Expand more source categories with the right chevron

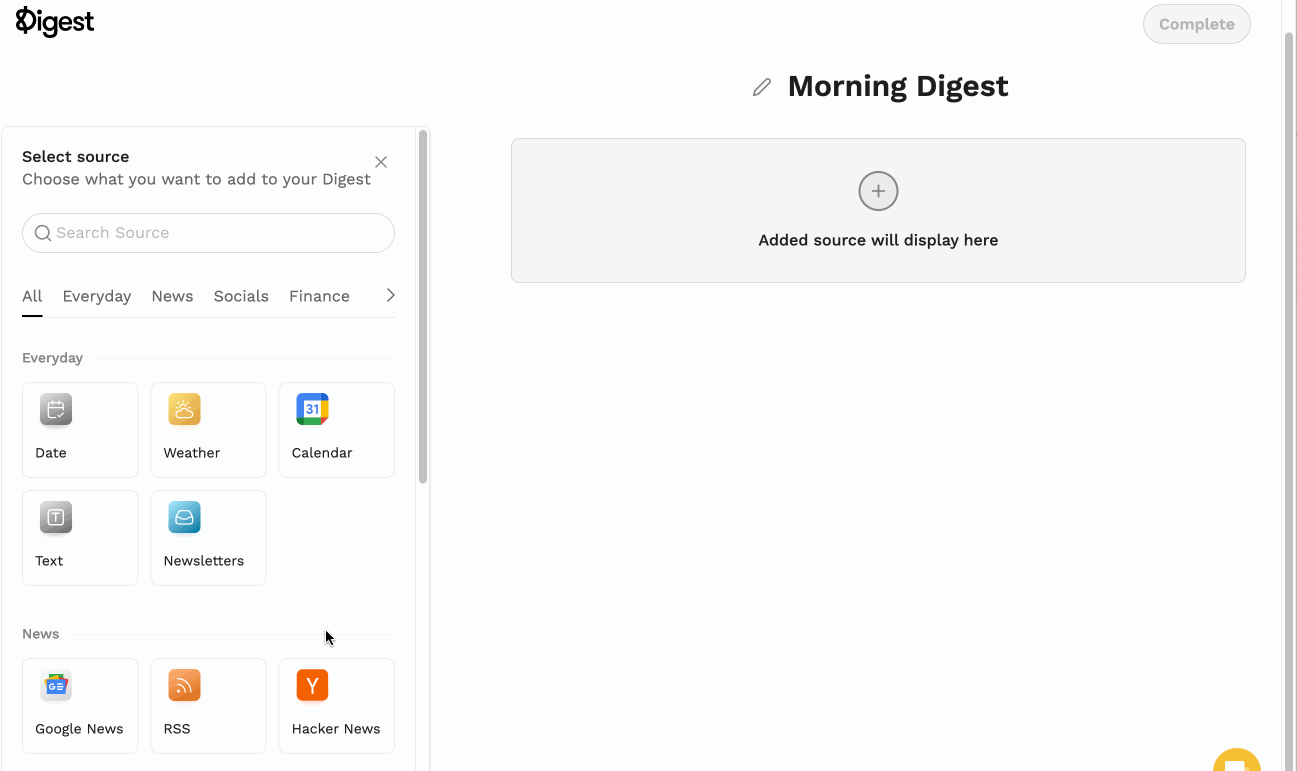tap(389, 295)
